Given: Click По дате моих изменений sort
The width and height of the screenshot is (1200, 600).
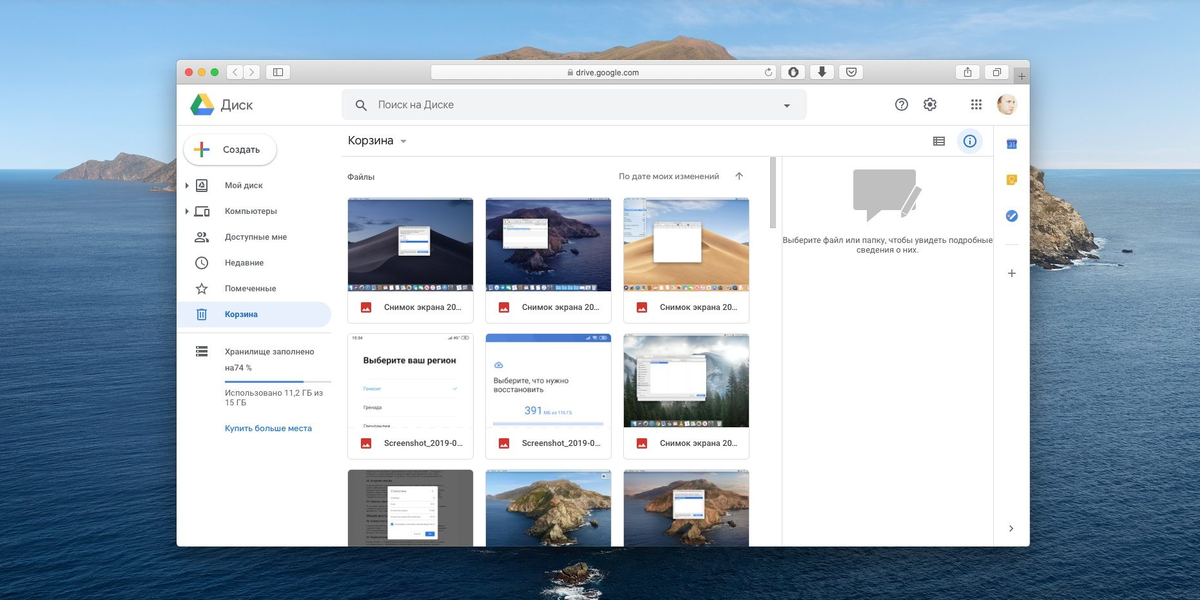Looking at the screenshot, I should (669, 176).
